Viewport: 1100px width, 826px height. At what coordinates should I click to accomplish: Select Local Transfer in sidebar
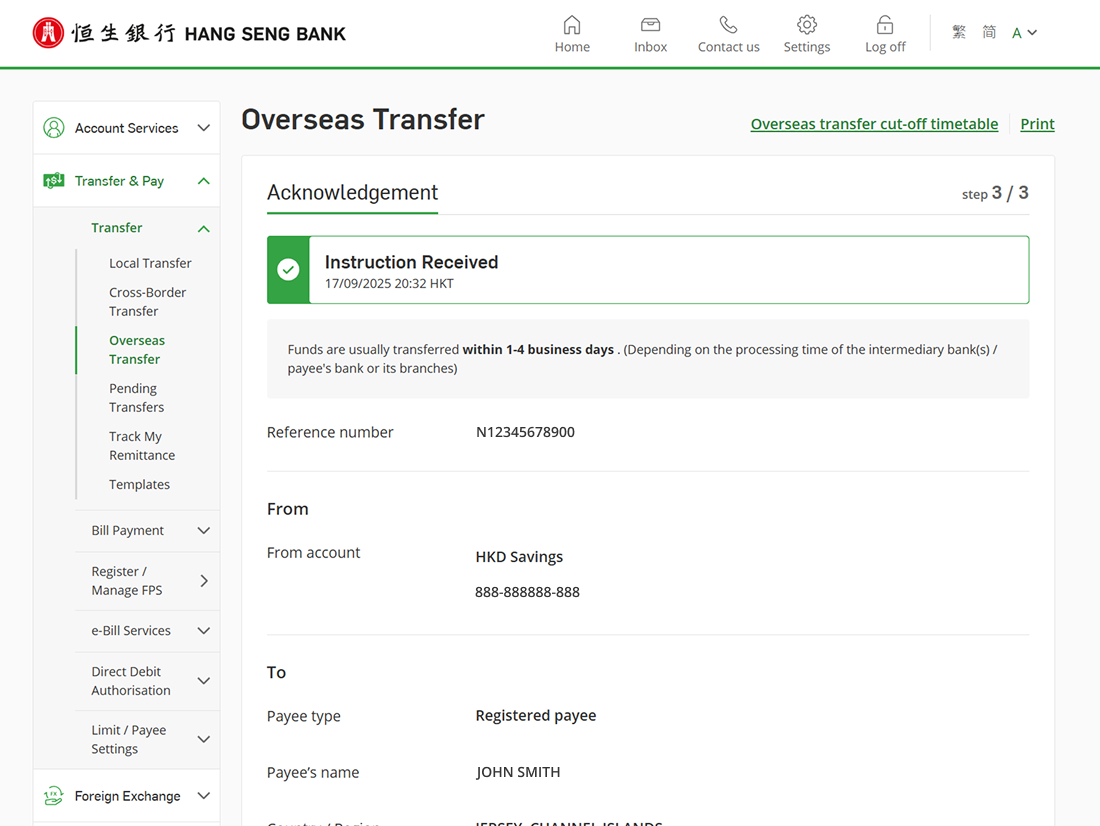click(150, 263)
